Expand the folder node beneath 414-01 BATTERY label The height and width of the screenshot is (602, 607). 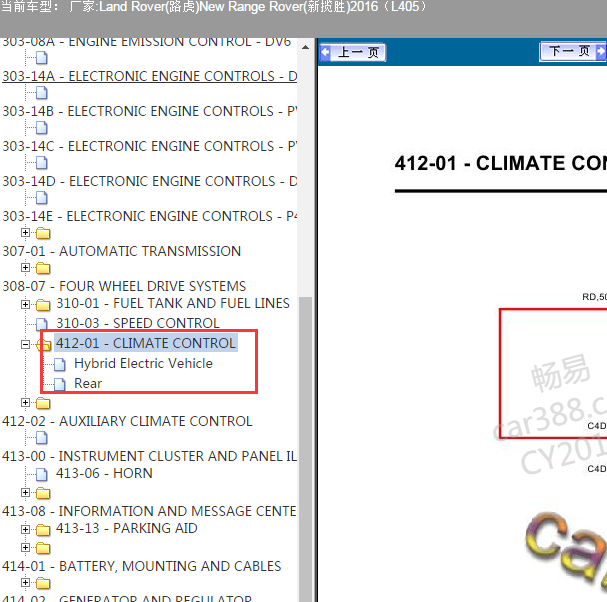(26, 582)
